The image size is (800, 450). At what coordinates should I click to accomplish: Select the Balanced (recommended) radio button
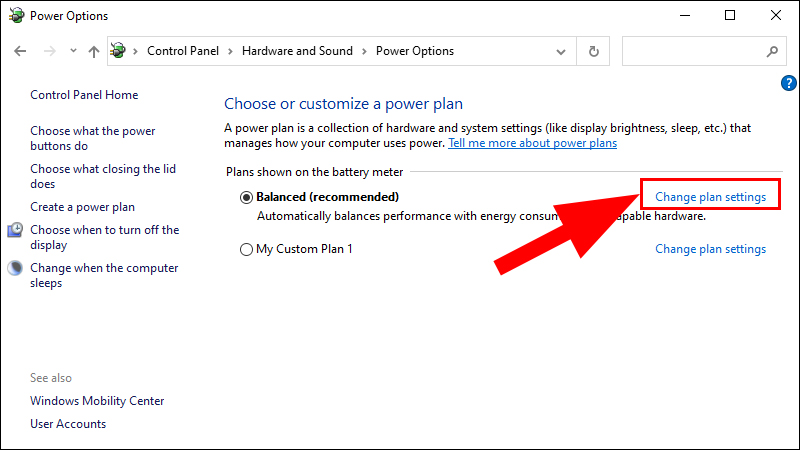click(x=247, y=198)
